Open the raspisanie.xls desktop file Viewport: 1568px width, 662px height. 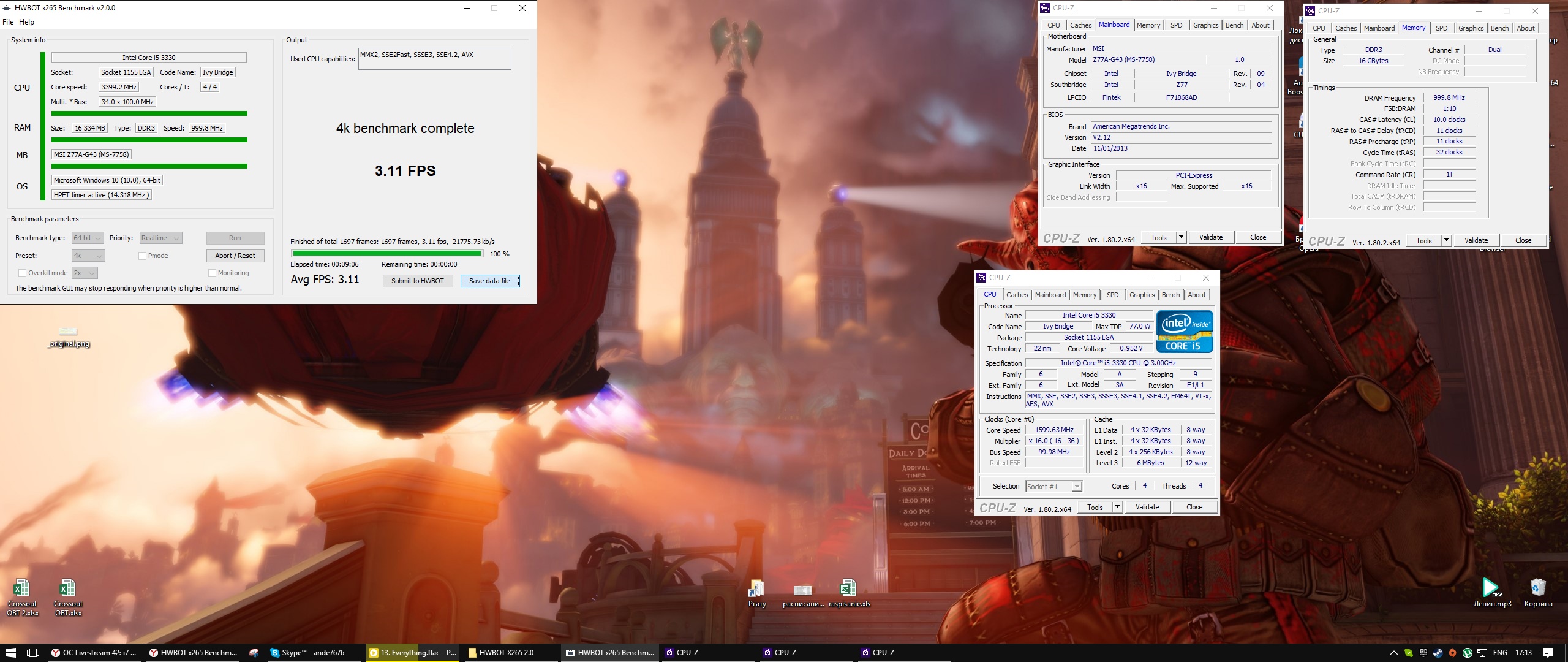849,593
